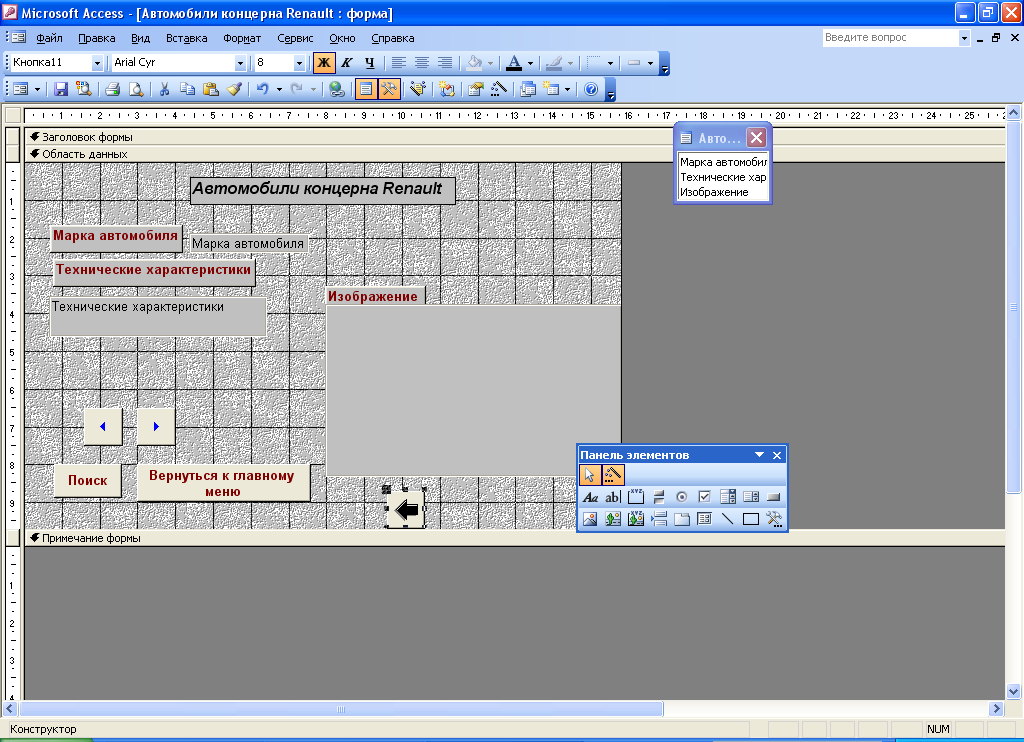This screenshot has height=742, width=1024.
Task: Toggle Select Objects arrow in the toolbox
Action: pos(590,475)
